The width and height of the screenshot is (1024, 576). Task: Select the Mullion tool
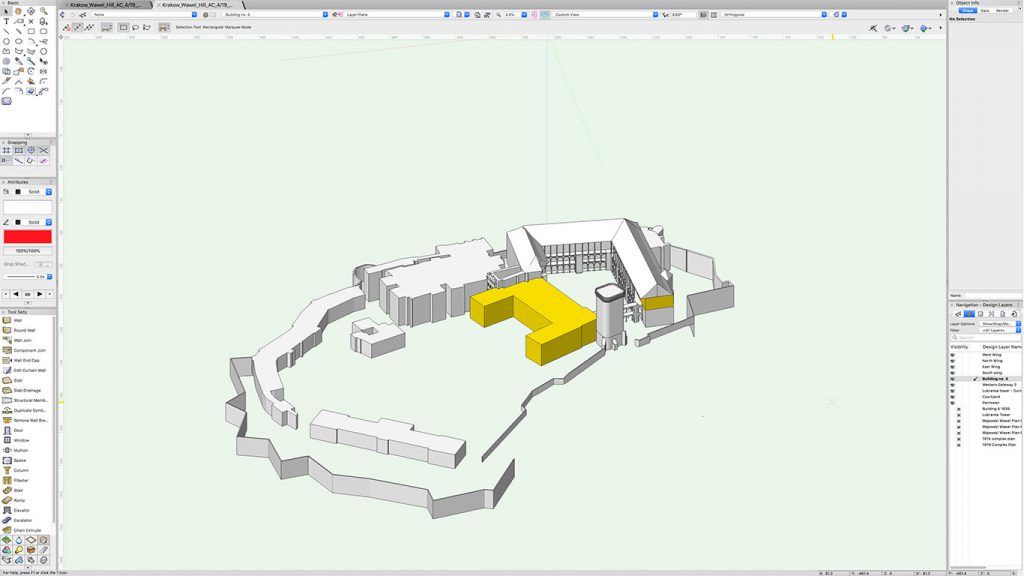(x=21, y=450)
